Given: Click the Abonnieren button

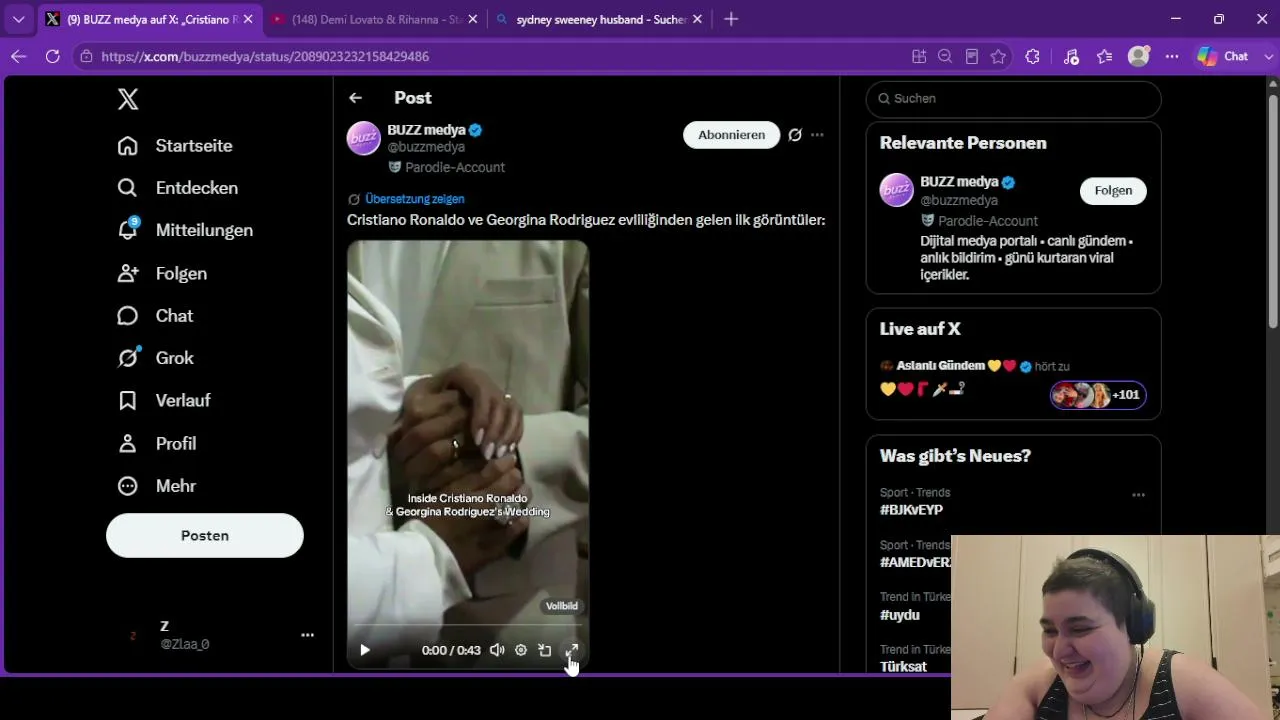Looking at the screenshot, I should coord(731,135).
